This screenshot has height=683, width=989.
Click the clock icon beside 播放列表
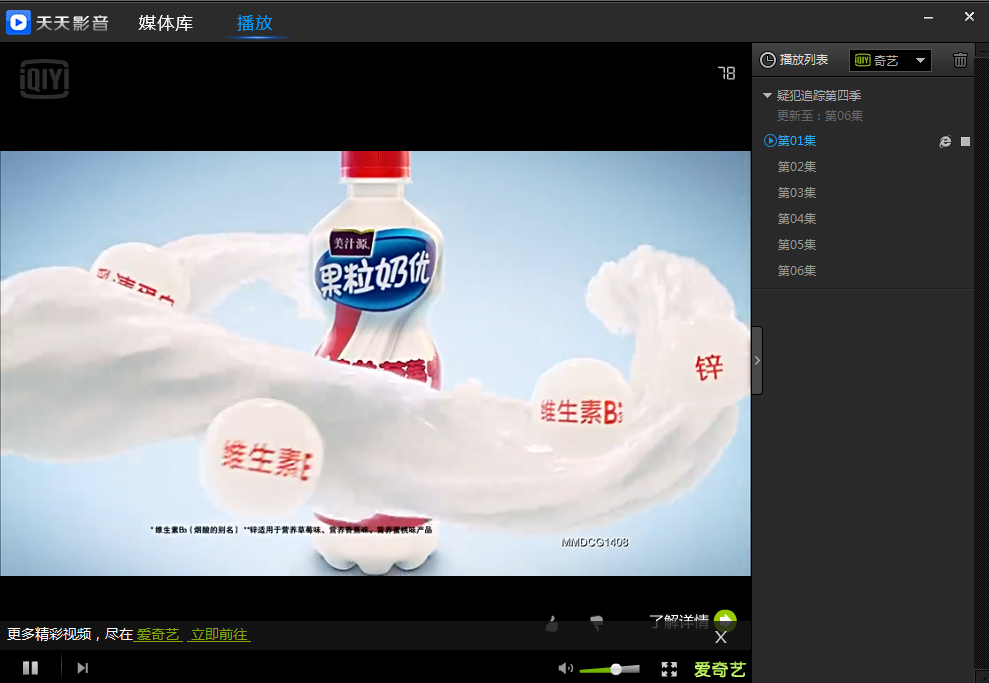[768, 60]
